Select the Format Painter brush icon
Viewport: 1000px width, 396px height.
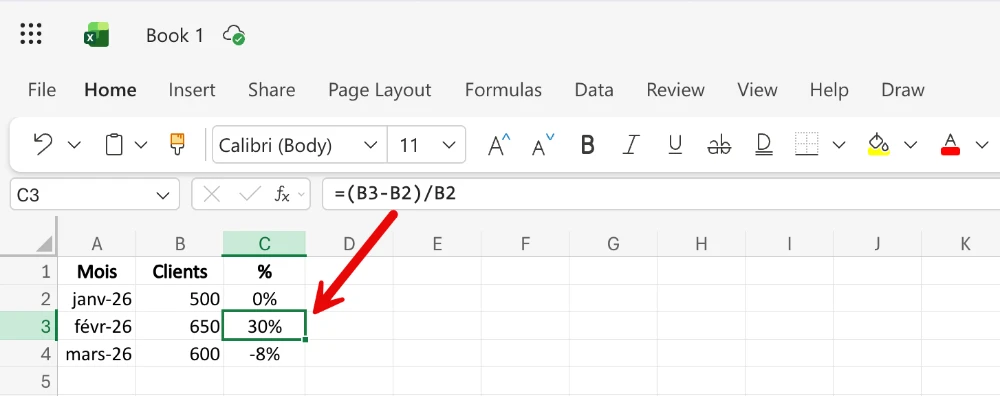click(177, 145)
